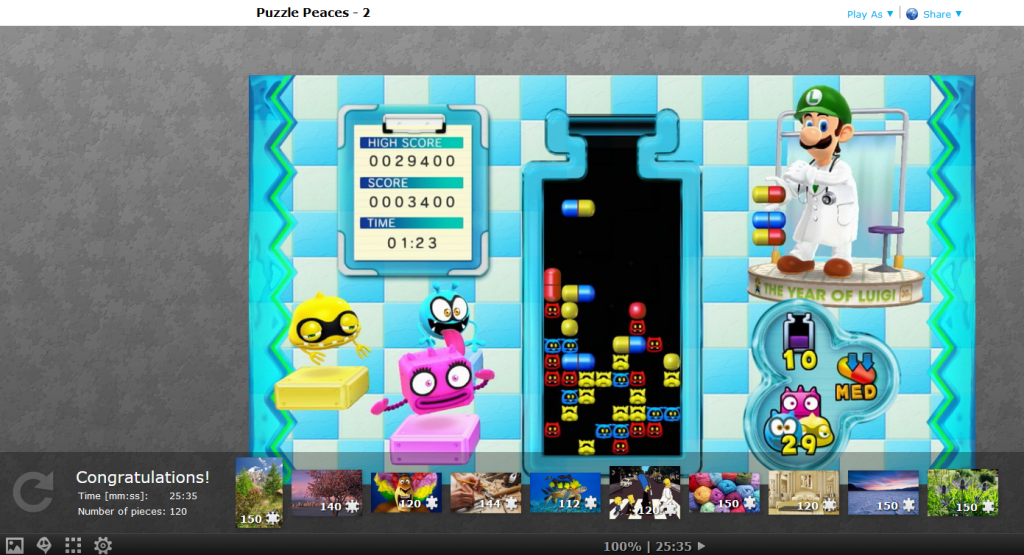Select the colorful bird 120-piece puzzle thumbnail
This screenshot has height=555, width=1024.
tap(406, 493)
